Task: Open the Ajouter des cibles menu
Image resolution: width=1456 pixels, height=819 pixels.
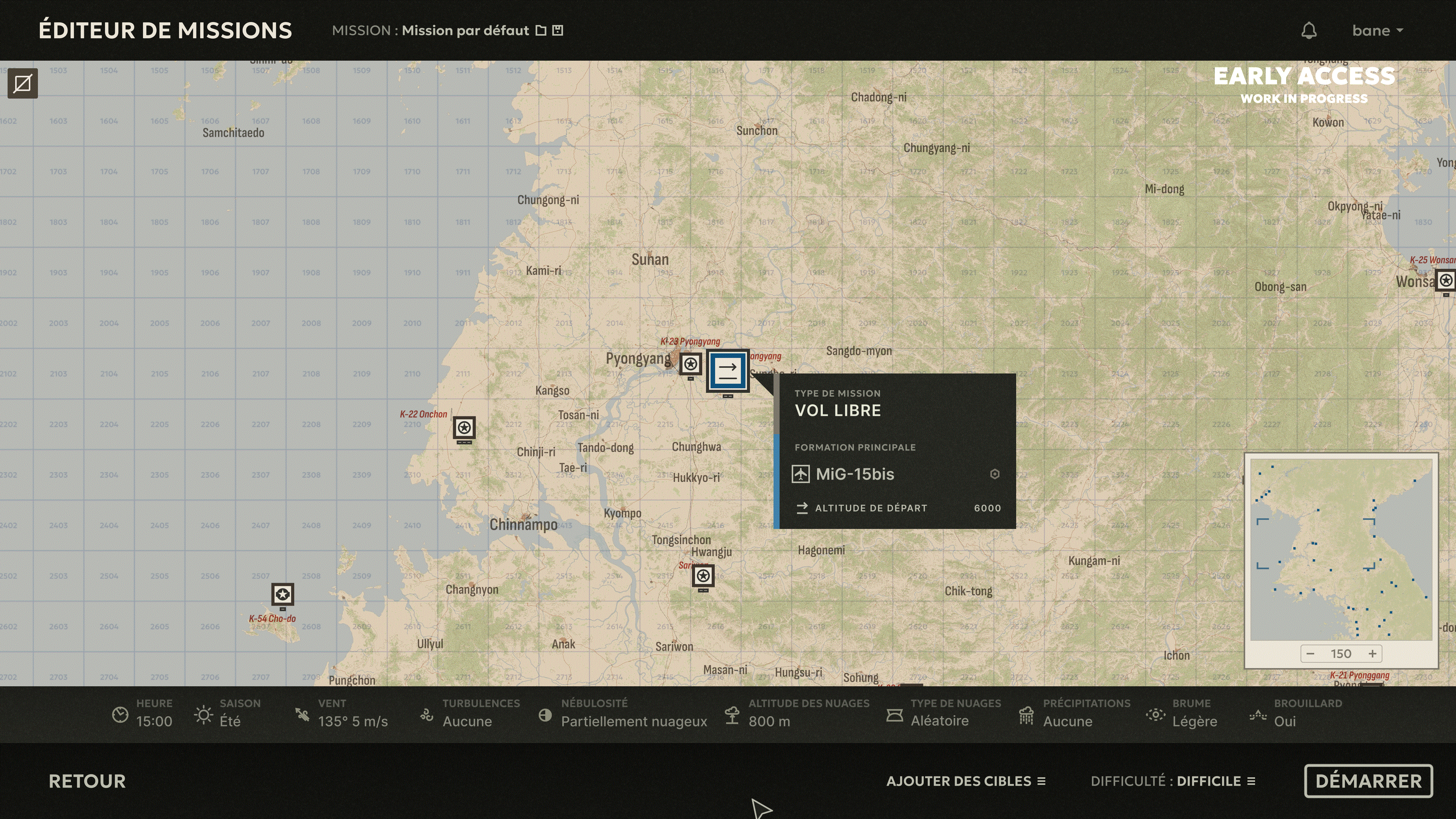Action: [x=966, y=781]
